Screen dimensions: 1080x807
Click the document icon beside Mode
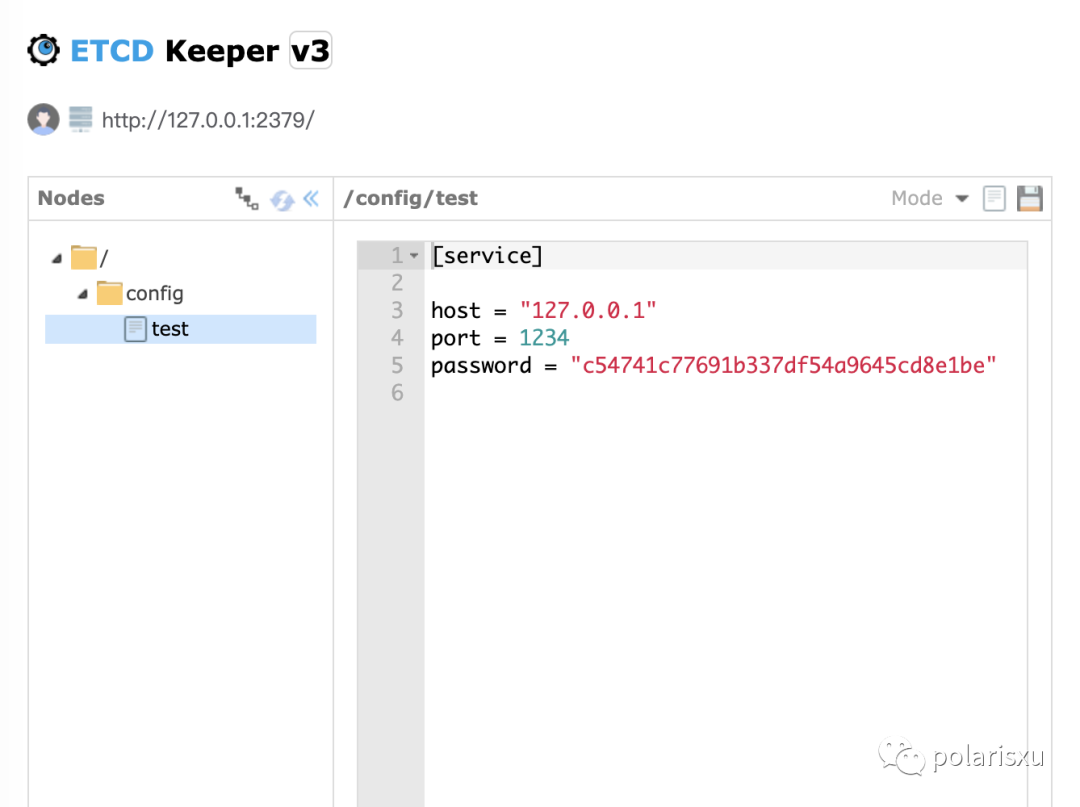pyautogui.click(x=994, y=198)
